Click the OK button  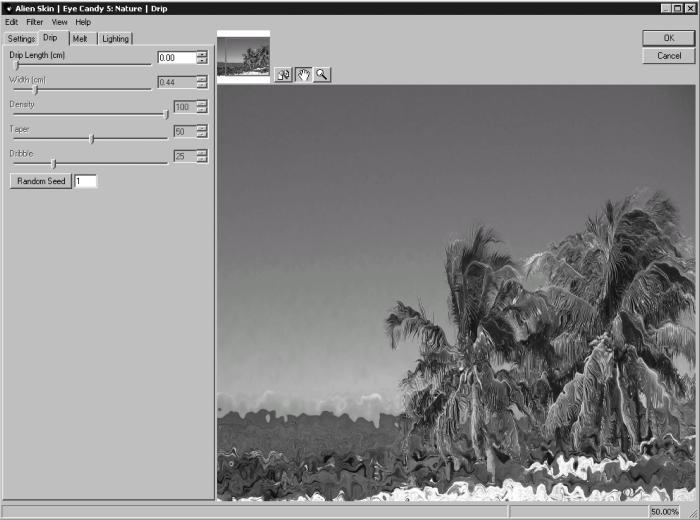(668, 38)
